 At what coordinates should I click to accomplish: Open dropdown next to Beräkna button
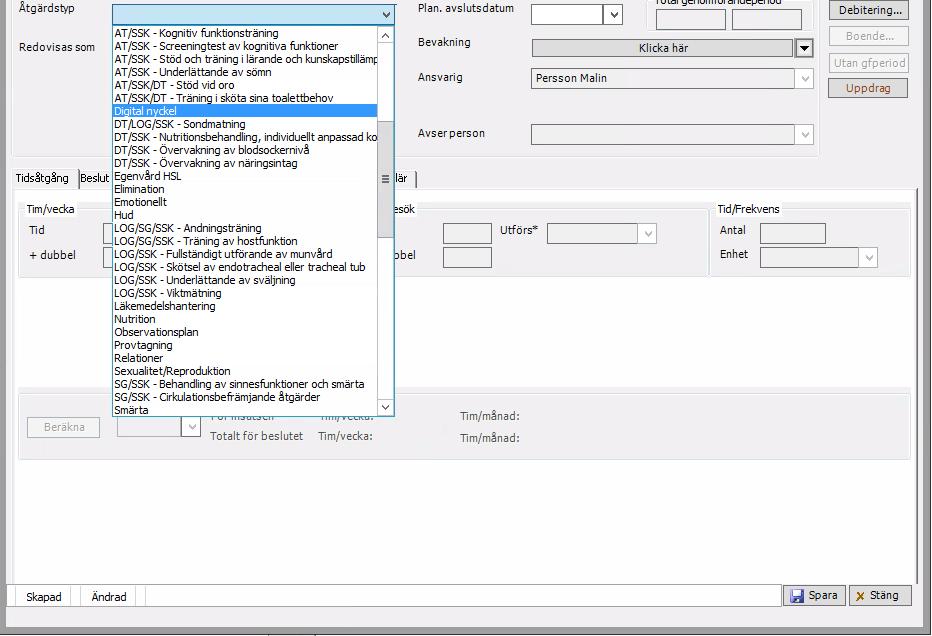pyautogui.click(x=191, y=427)
